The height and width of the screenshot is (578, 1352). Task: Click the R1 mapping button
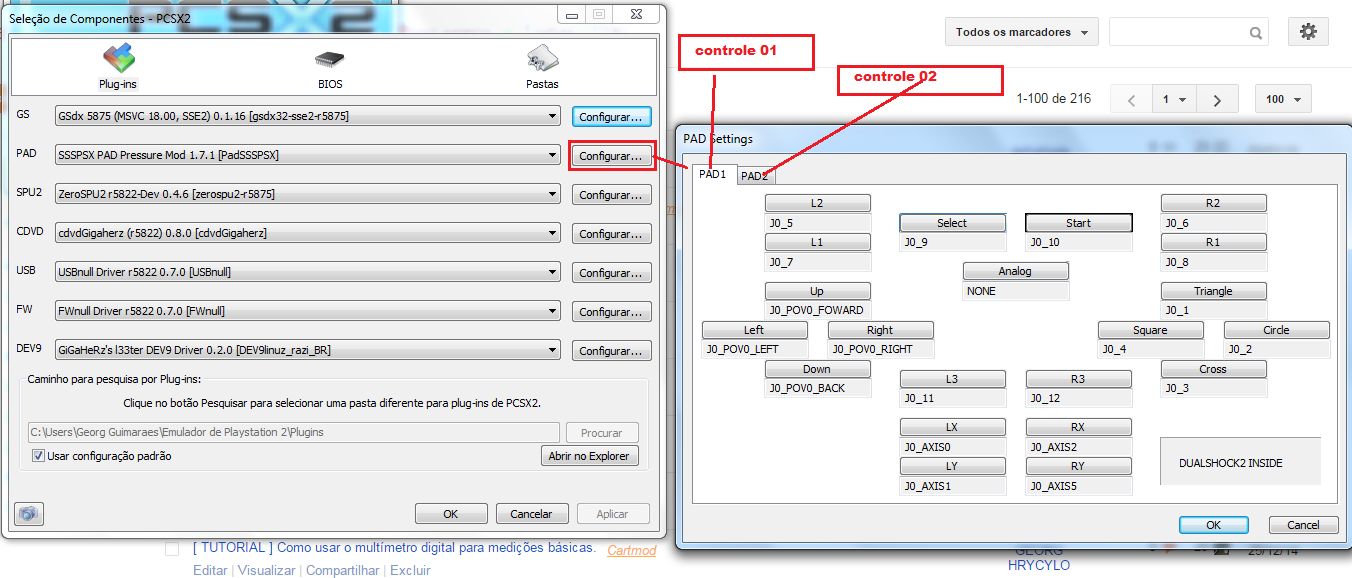(x=1213, y=242)
